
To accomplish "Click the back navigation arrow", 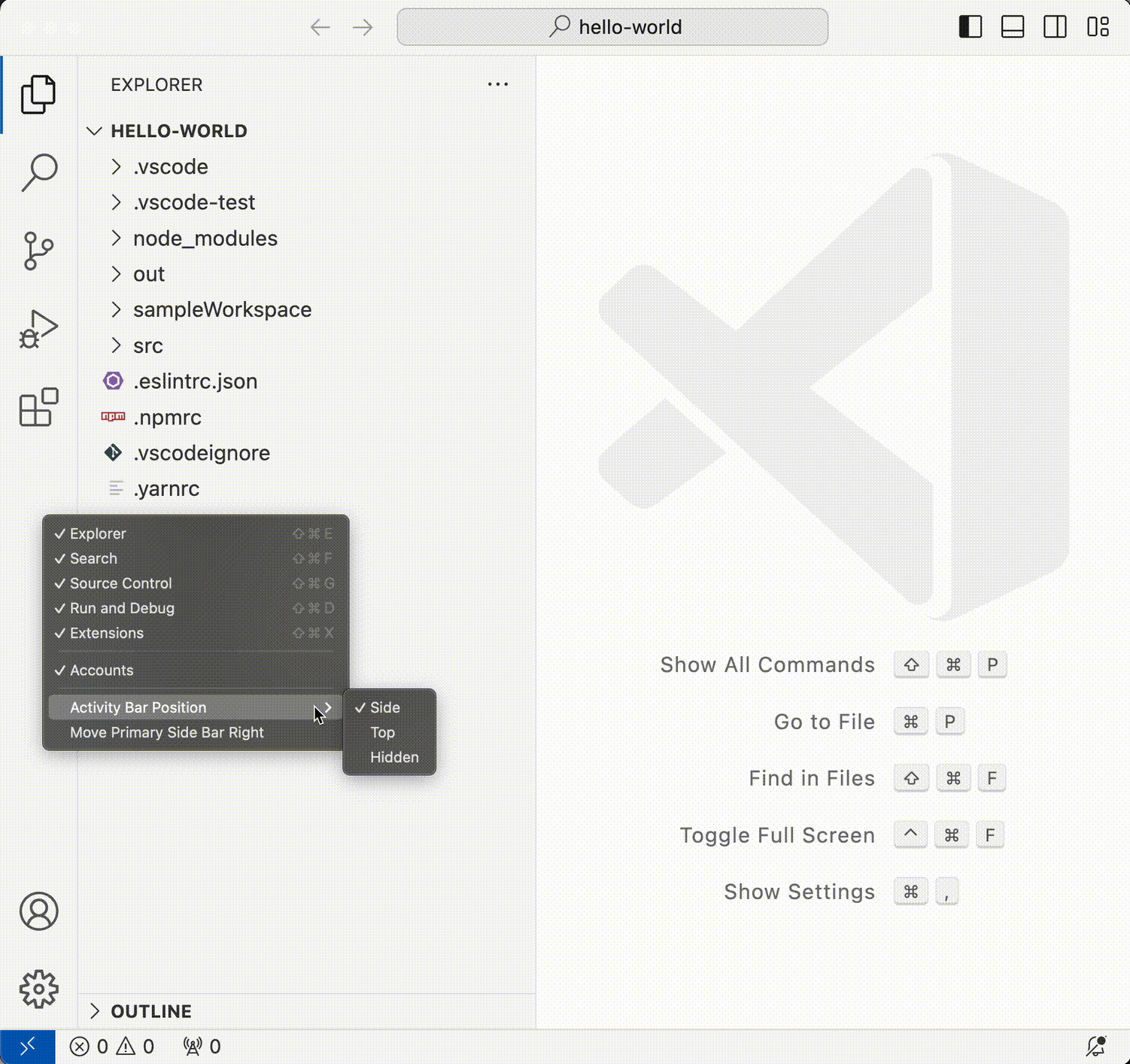I will click(320, 26).
